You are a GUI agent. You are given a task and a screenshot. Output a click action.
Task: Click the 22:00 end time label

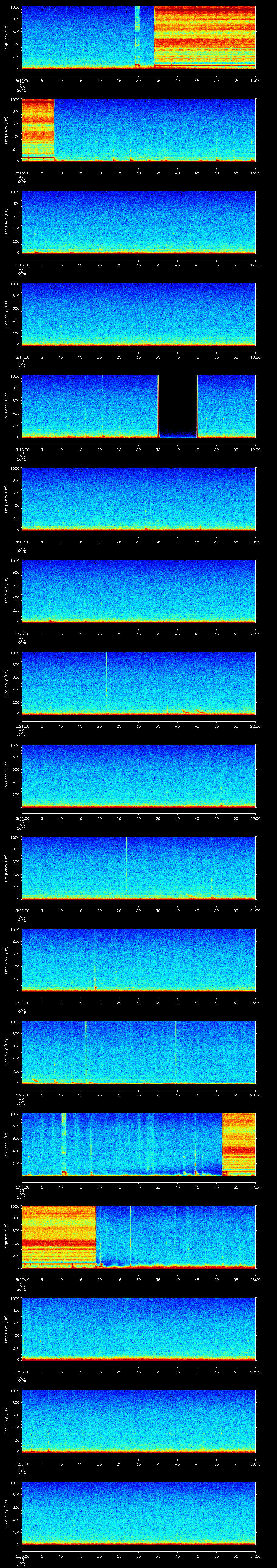click(x=255, y=726)
